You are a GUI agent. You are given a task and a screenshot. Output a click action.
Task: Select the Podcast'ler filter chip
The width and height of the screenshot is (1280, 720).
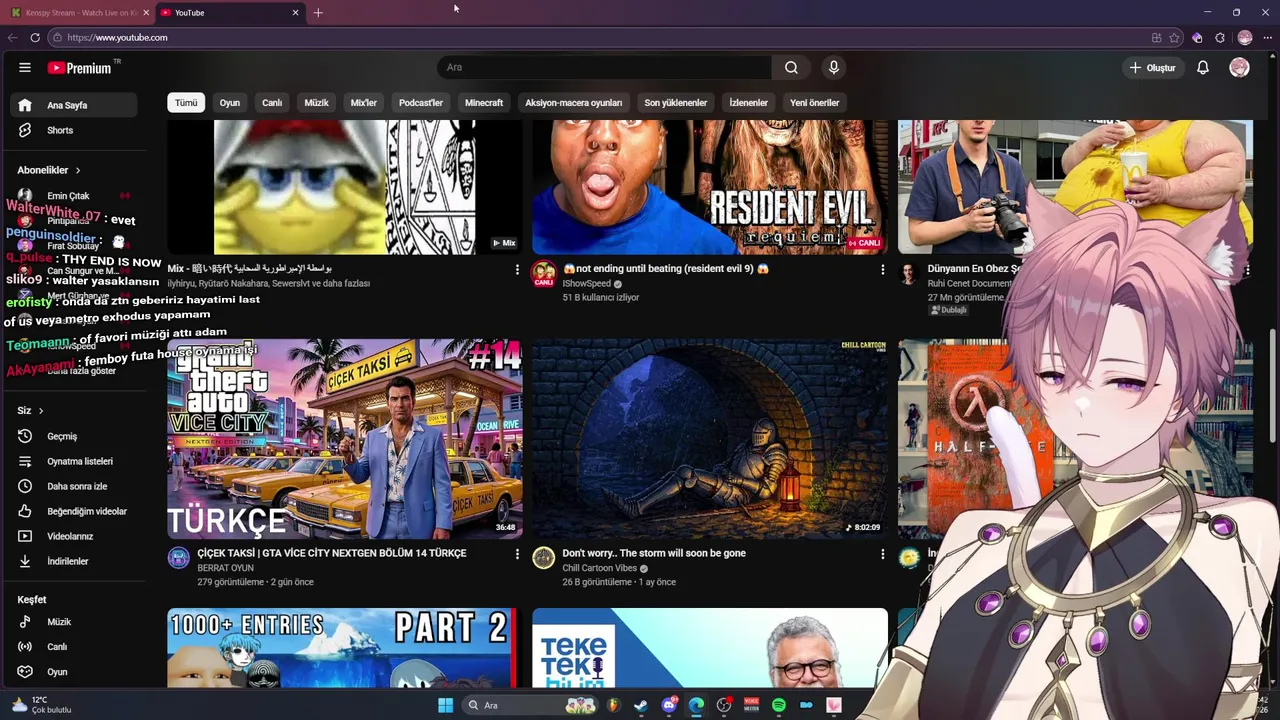(421, 102)
